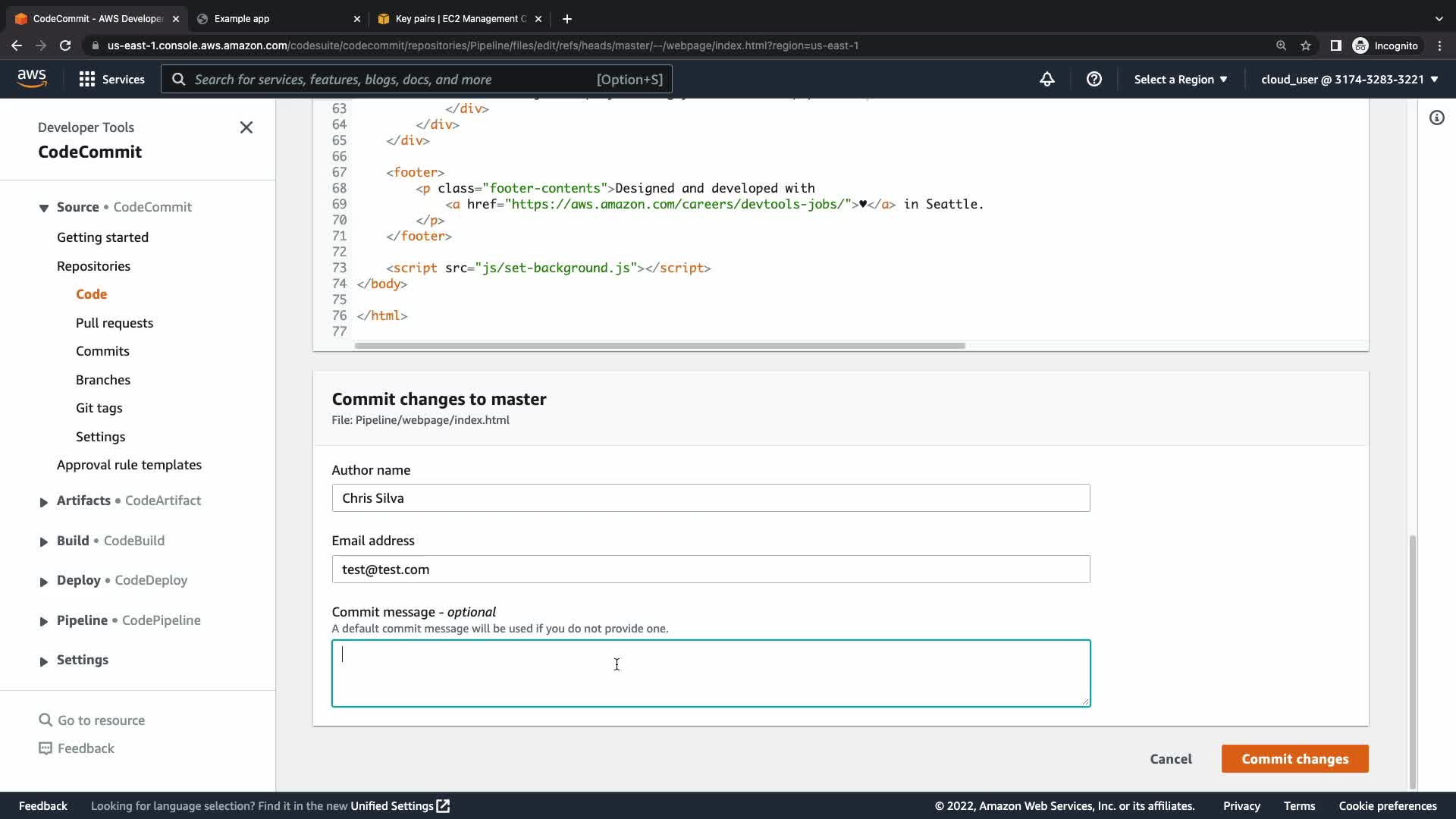Viewport: 1456px width, 819px height.
Task: Open Pull requests in the sidebar
Action: 115,323
